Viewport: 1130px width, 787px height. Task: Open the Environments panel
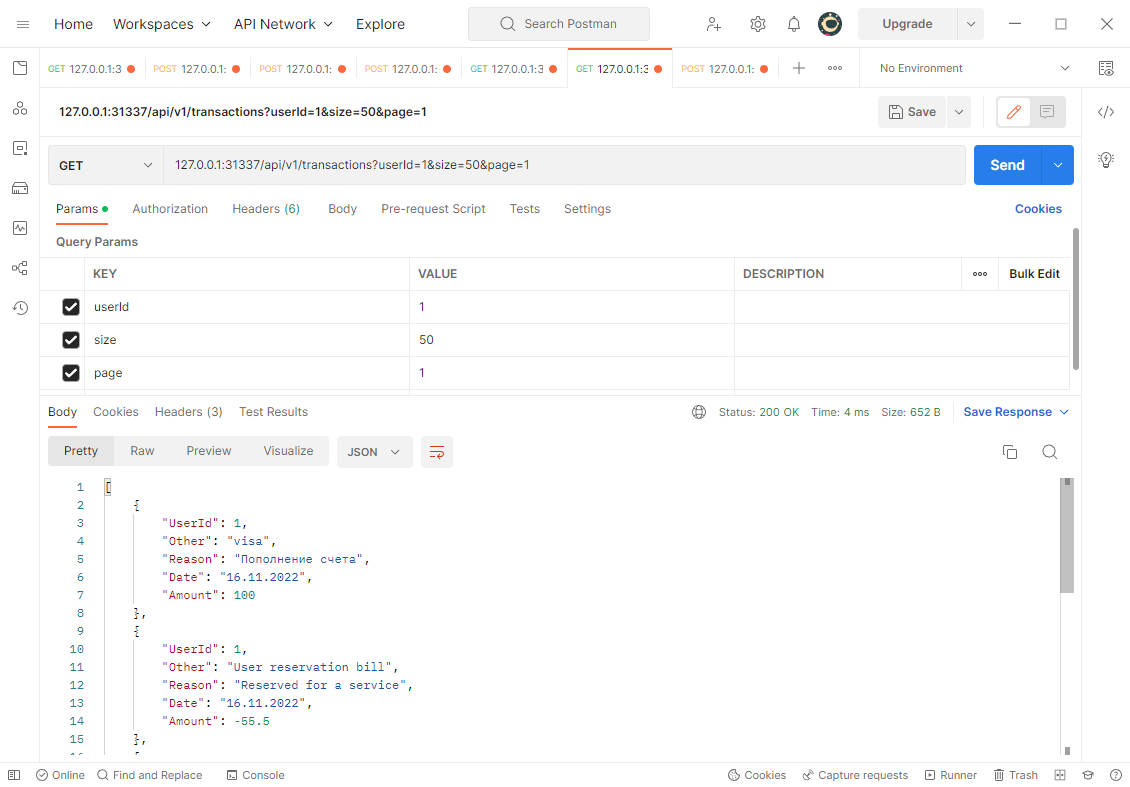point(20,147)
